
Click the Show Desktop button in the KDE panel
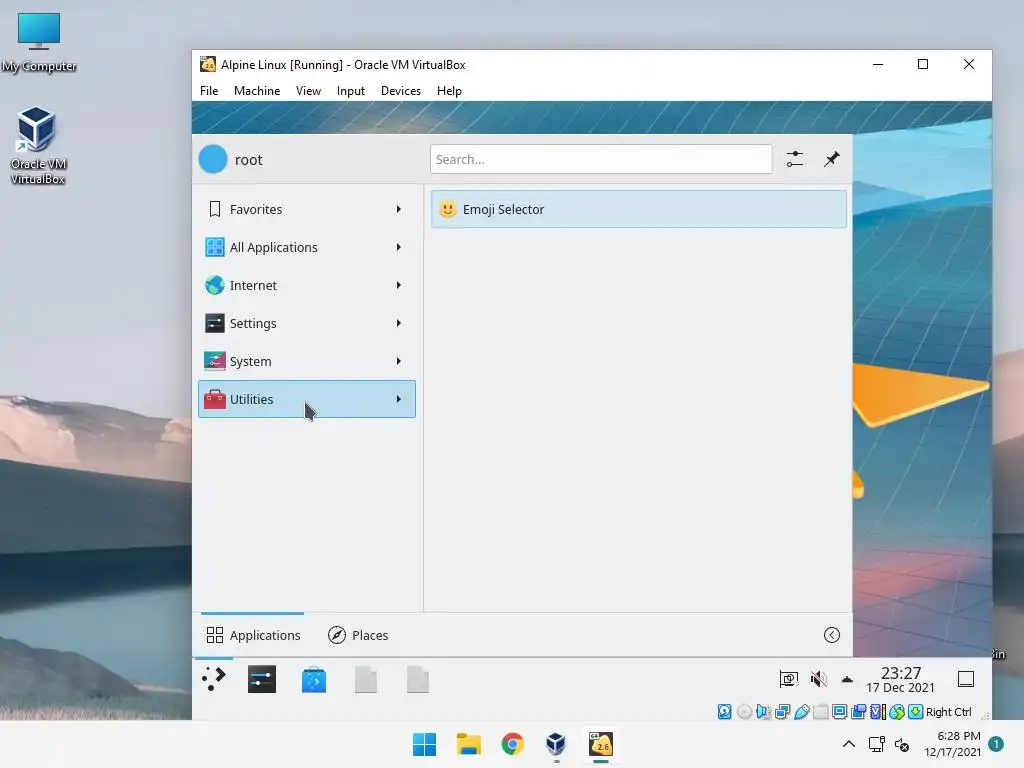tap(966, 679)
